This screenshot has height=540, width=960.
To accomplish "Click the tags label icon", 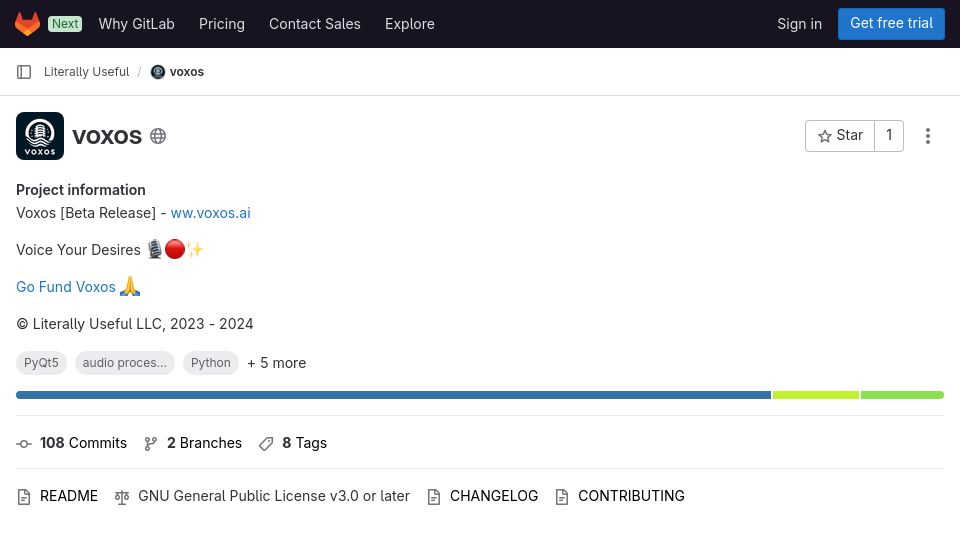I will [266, 444].
